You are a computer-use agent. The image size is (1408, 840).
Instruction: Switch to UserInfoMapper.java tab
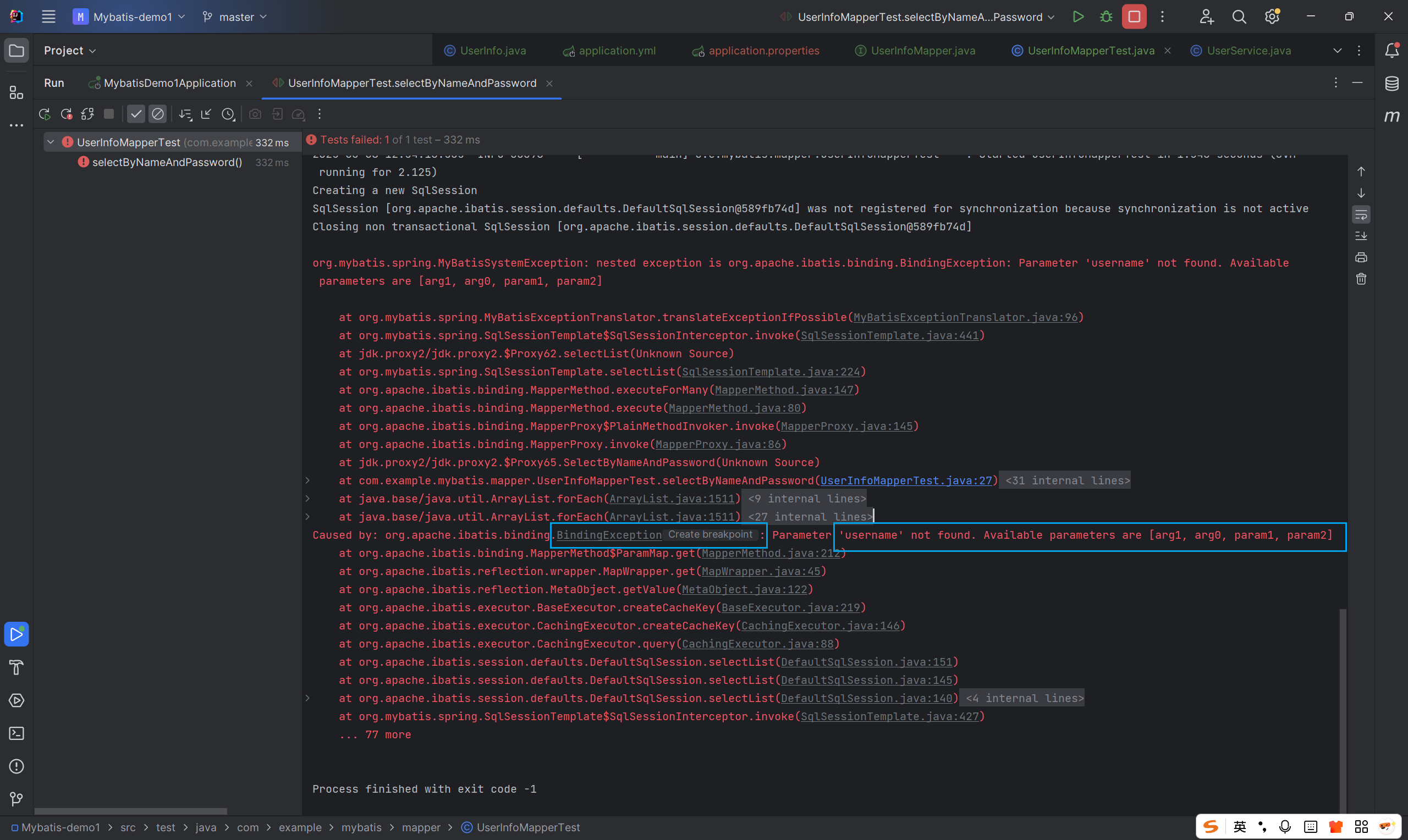(x=915, y=51)
